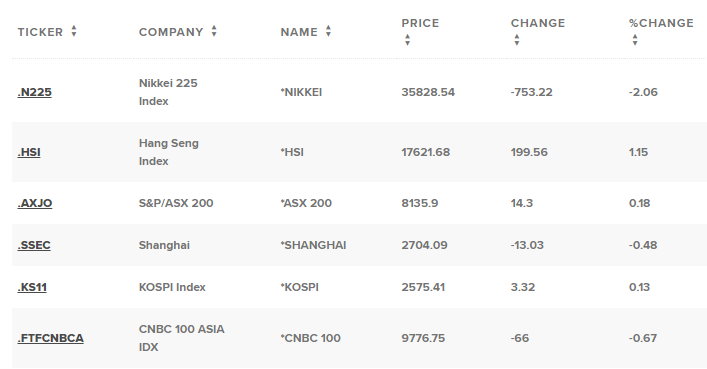Viewport: 707px width, 369px height.
Task: Click the NAME column header
Action: click(x=299, y=32)
